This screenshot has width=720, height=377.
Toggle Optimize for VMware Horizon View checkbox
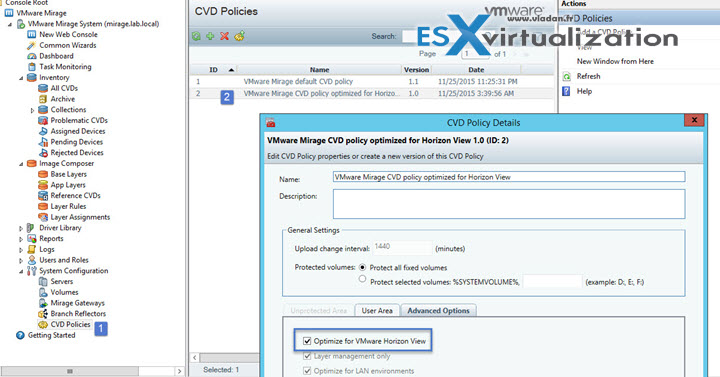pos(307,341)
